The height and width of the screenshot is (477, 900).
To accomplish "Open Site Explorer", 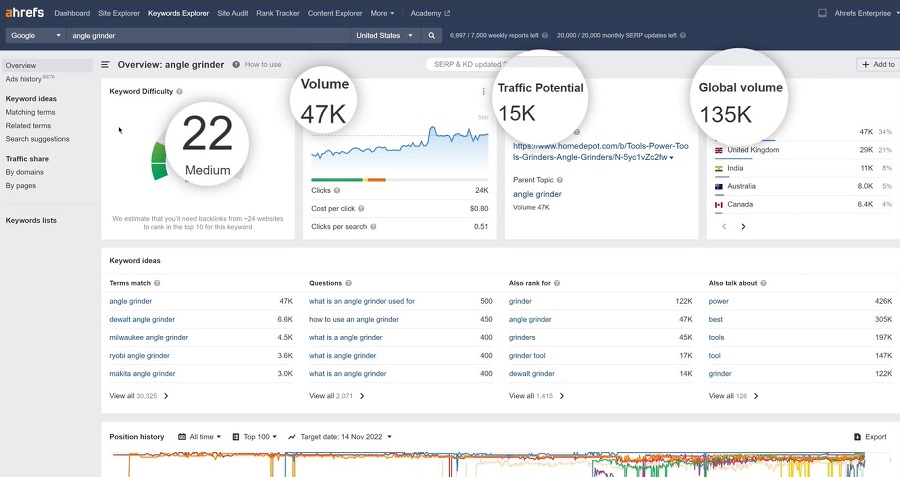I will click(119, 13).
